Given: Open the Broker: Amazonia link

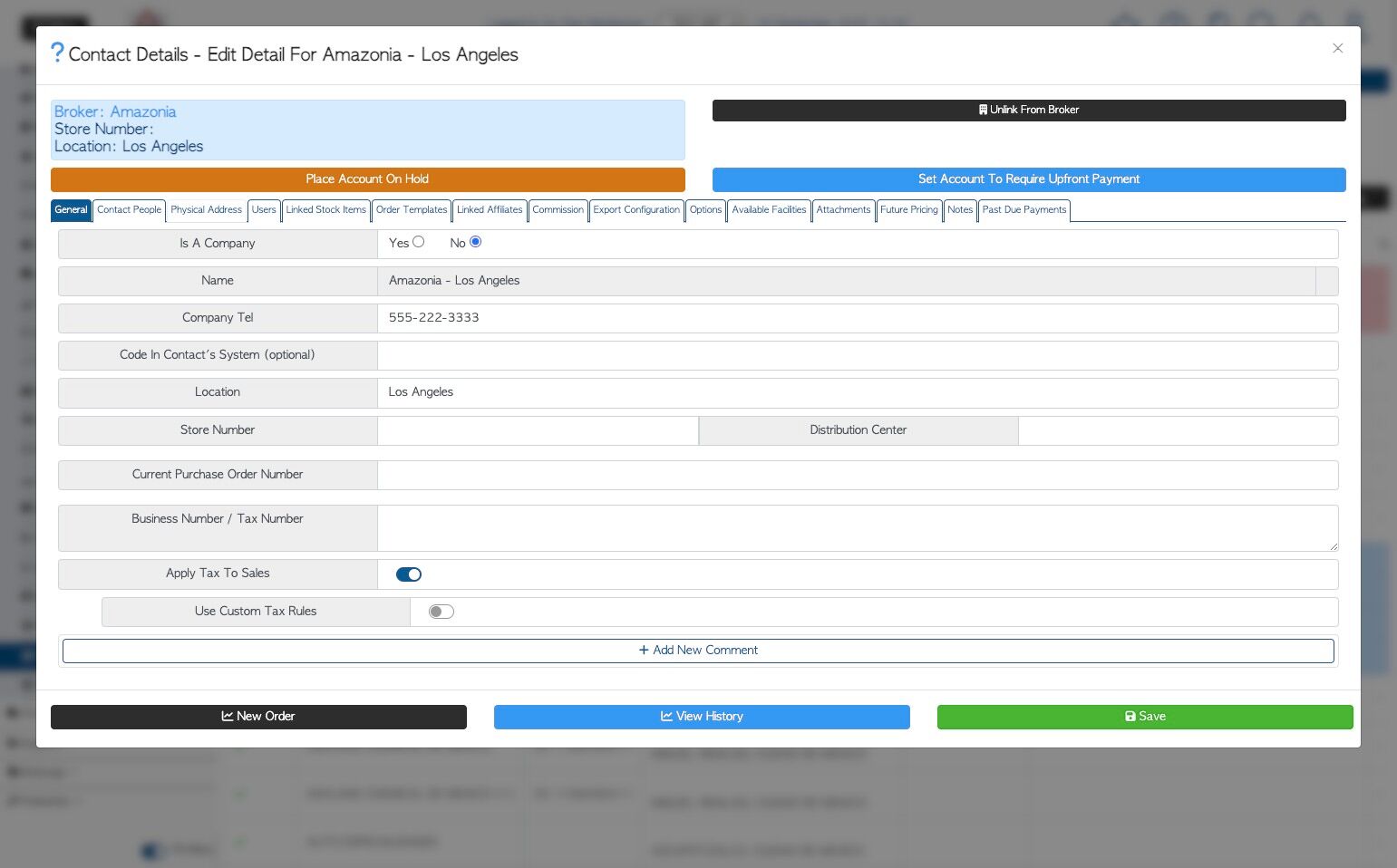Looking at the screenshot, I should tap(115, 111).
